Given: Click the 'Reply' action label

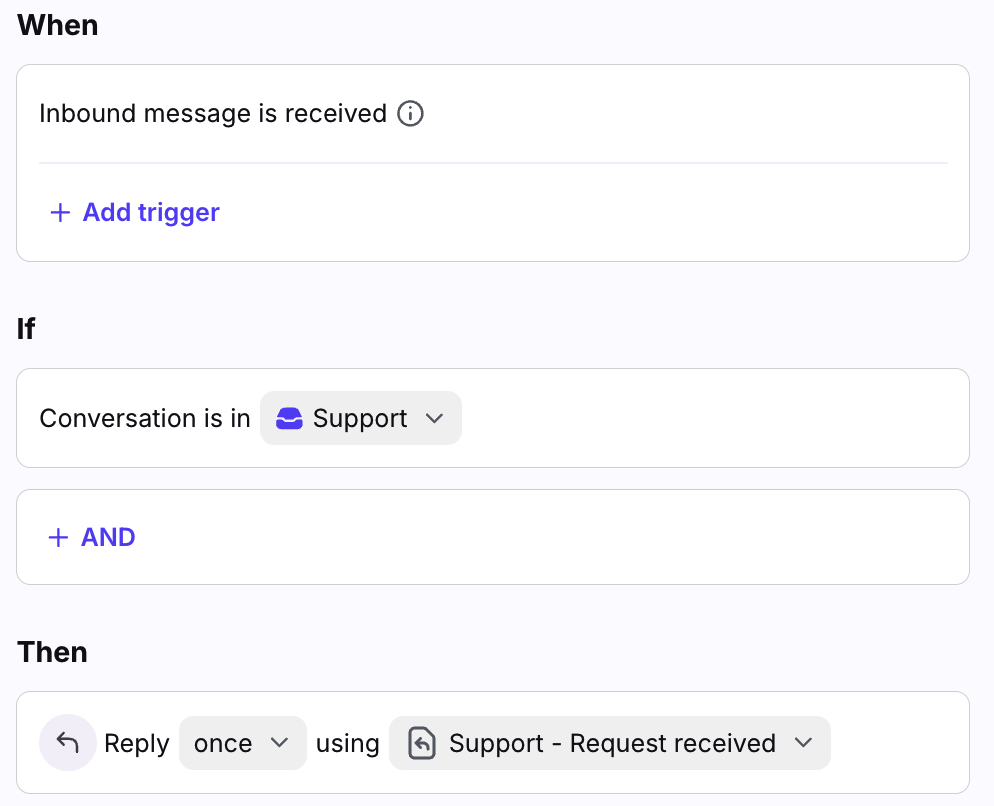Looking at the screenshot, I should tap(137, 744).
